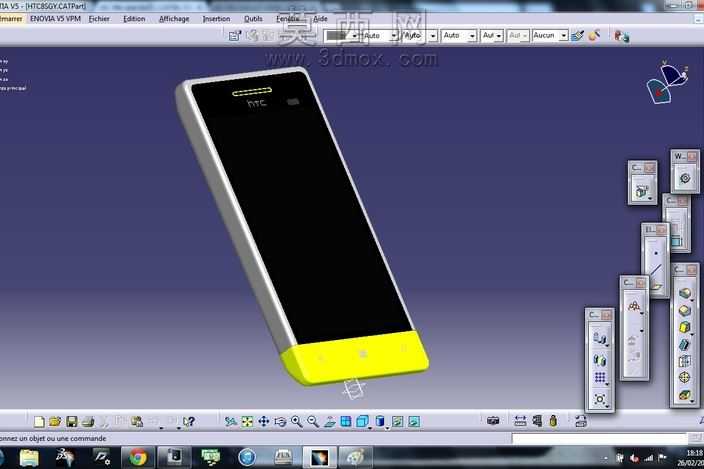Click the Painter brush icon in Graphic Properties

577,35
